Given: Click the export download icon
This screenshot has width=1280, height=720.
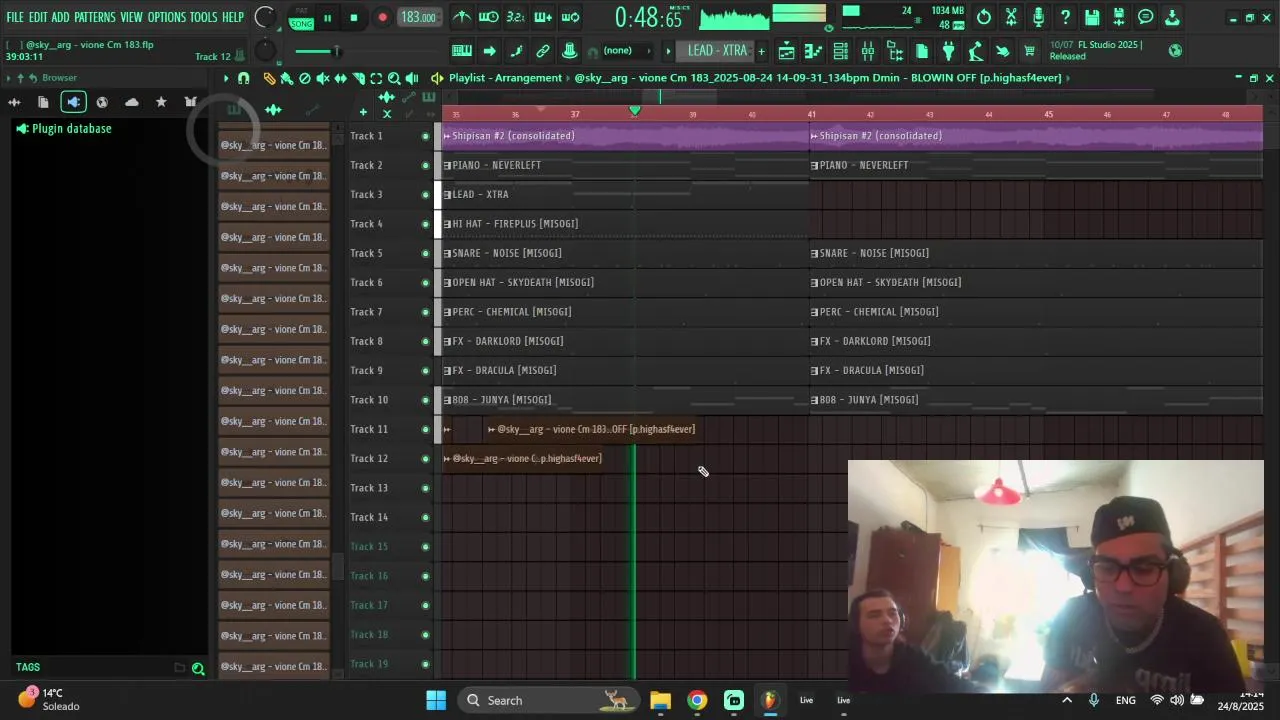Looking at the screenshot, I should [1173, 17].
